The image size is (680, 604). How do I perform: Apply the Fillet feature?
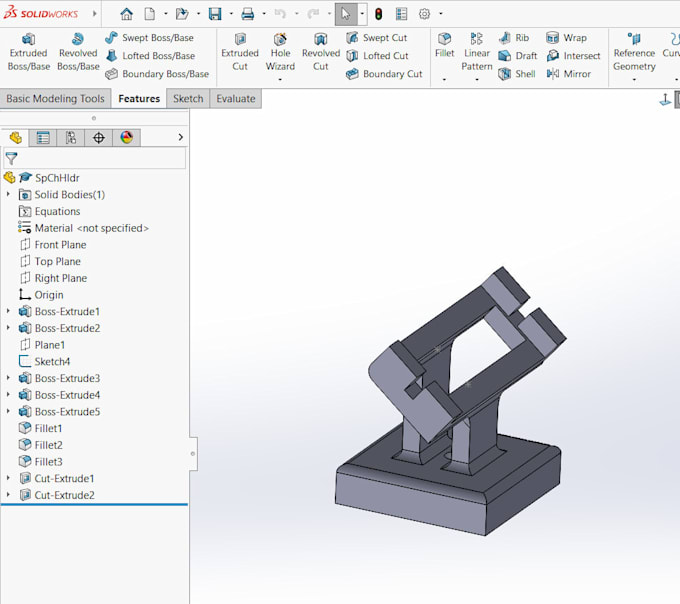pyautogui.click(x=445, y=45)
